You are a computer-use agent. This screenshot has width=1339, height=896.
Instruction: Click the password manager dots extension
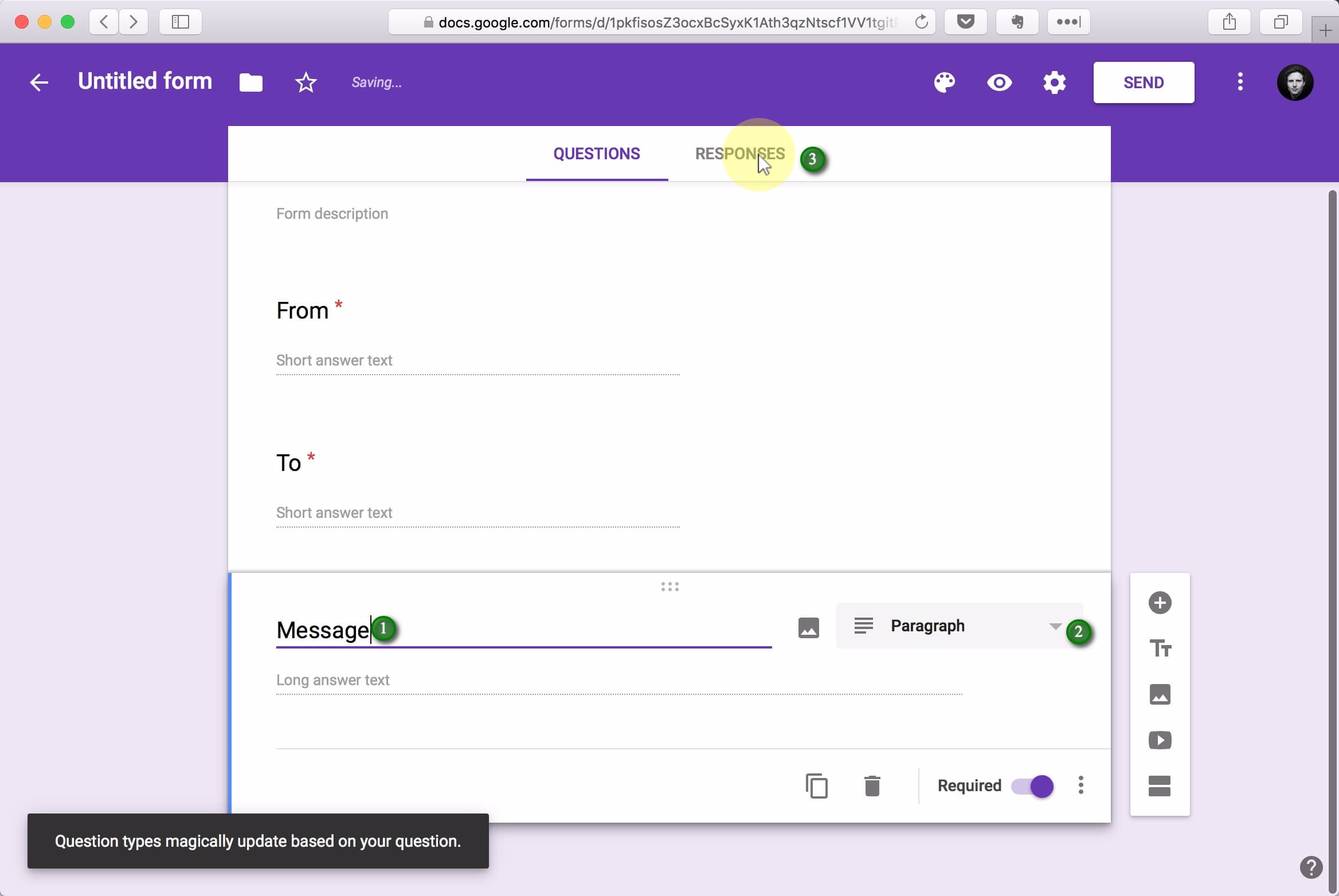click(x=1069, y=22)
